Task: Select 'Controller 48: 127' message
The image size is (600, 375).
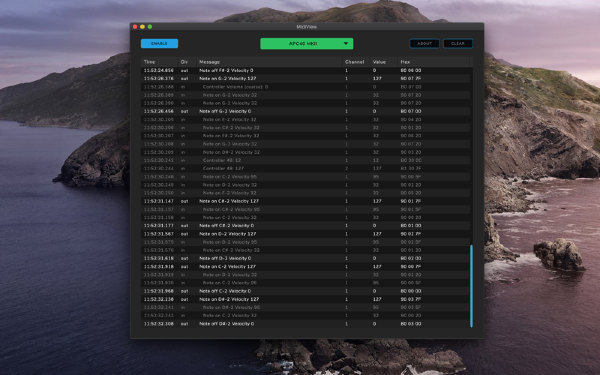Action: [223, 168]
